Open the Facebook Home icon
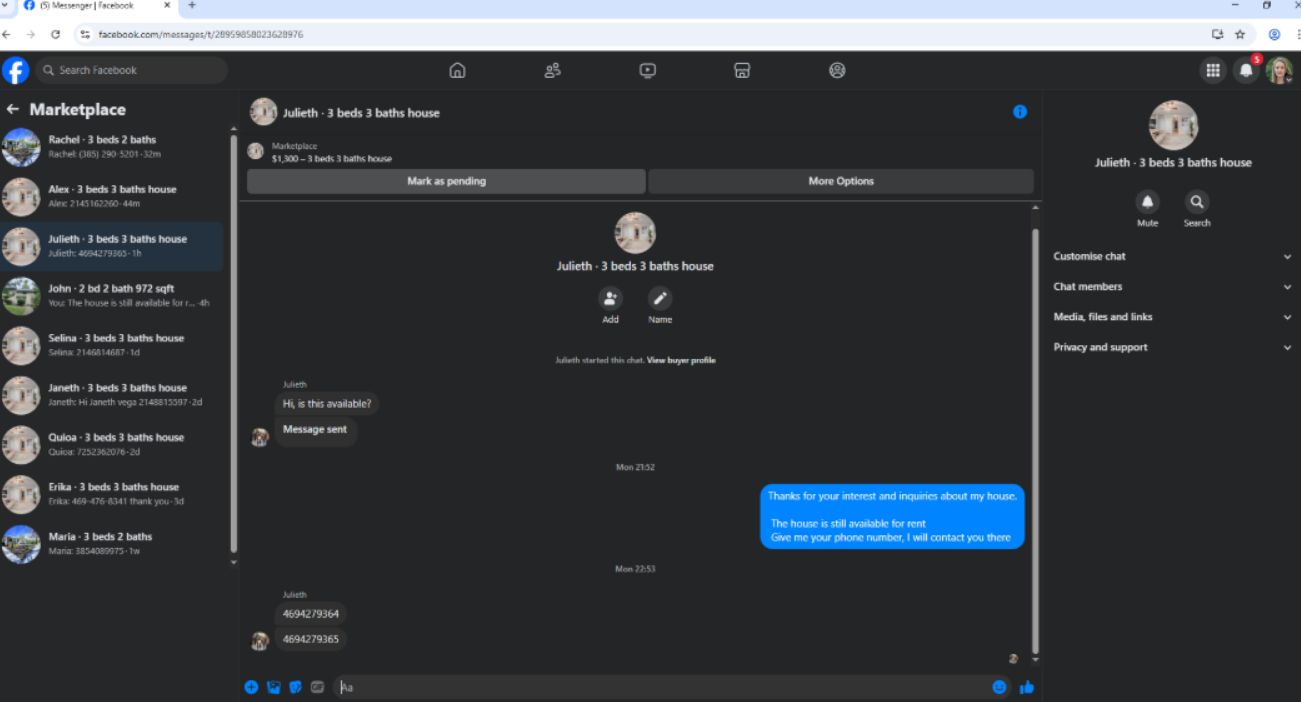The width and height of the screenshot is (1301, 702). (457, 70)
